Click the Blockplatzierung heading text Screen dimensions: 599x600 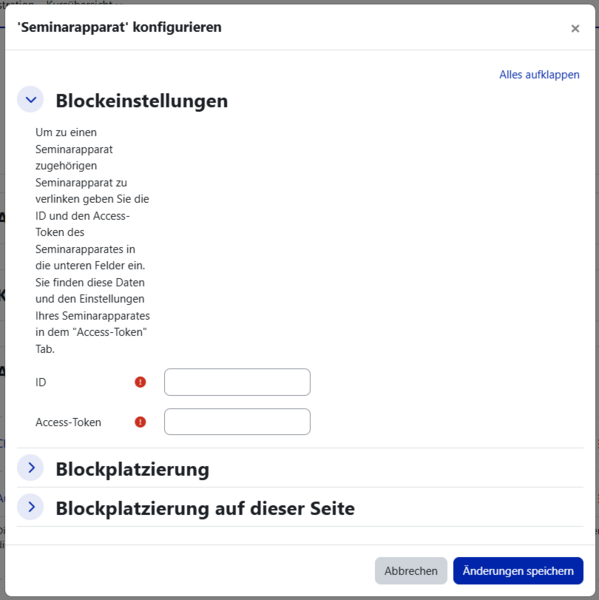coord(132,469)
